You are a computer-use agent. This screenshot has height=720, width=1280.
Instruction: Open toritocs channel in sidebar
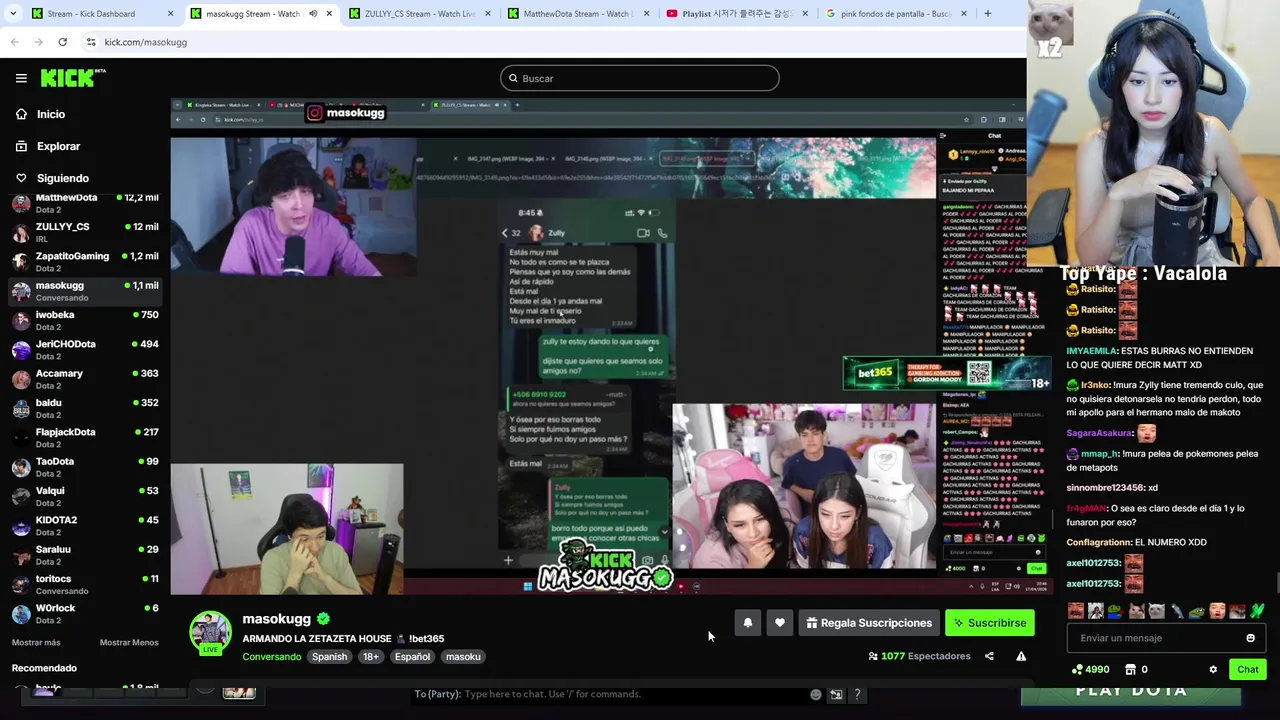pyautogui.click(x=85, y=584)
